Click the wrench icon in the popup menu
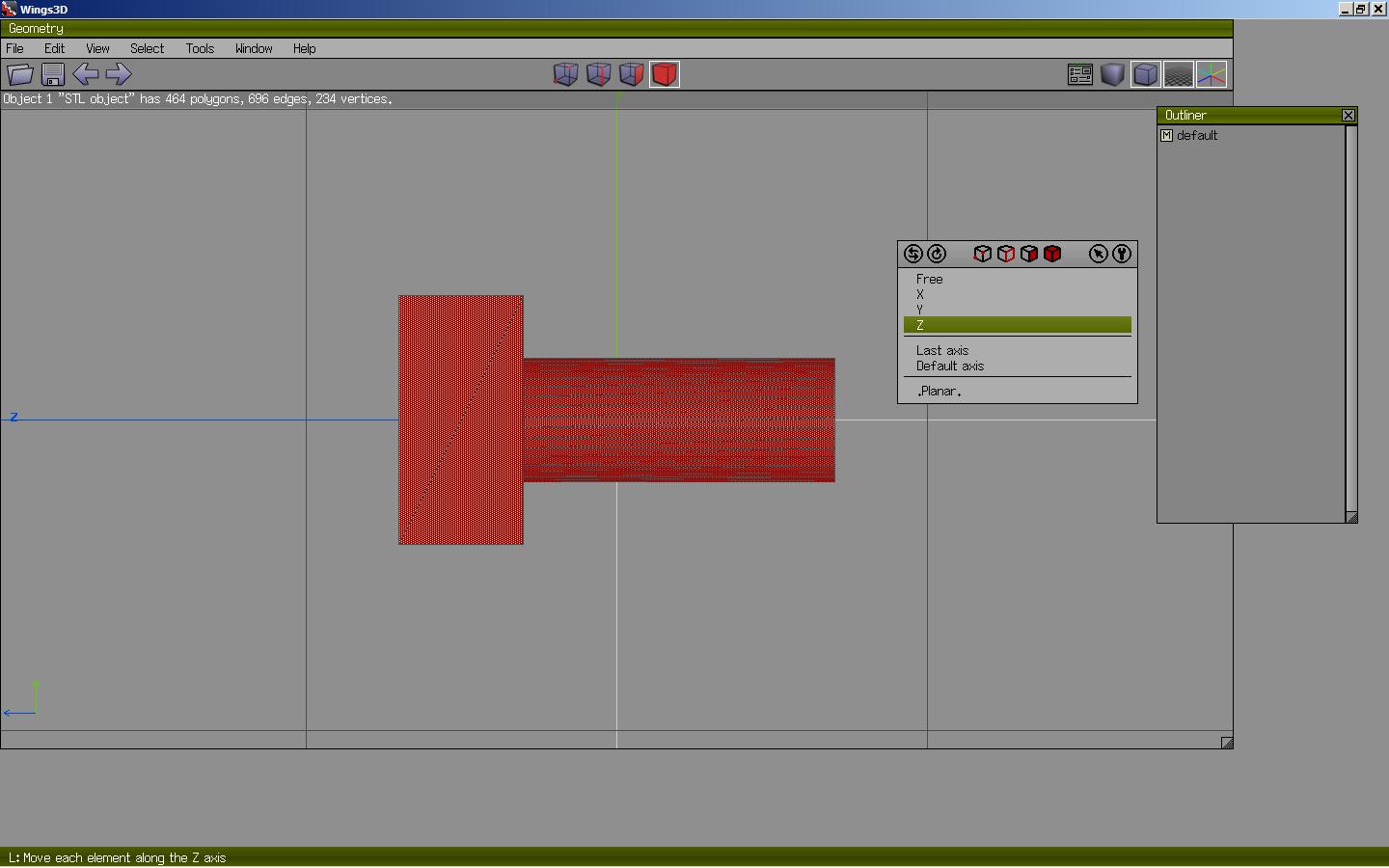This screenshot has width=1389, height=868. tap(1122, 254)
